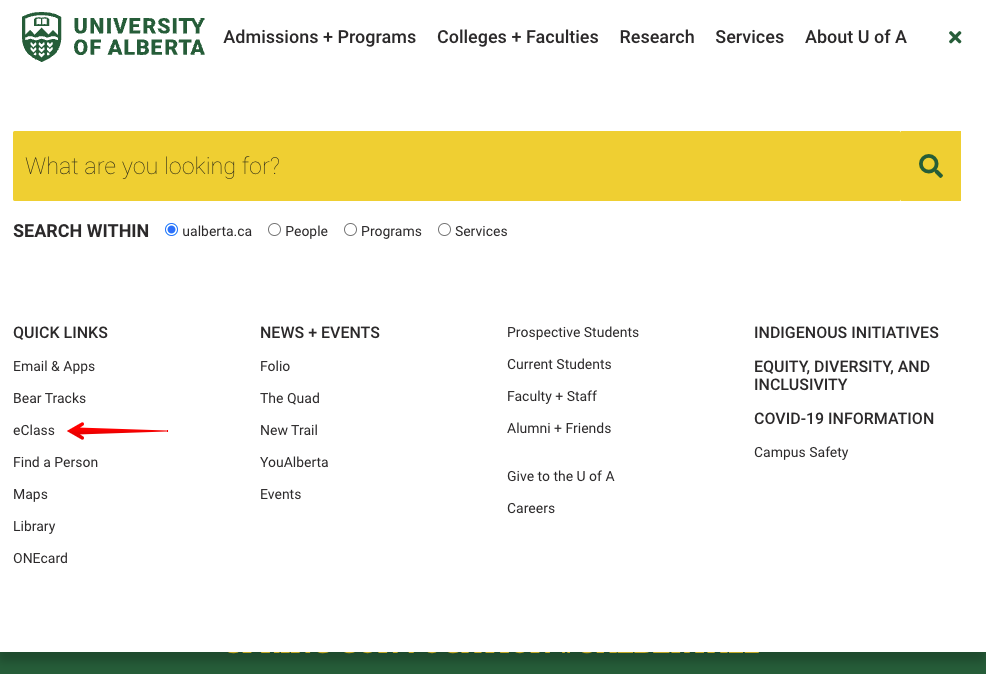Select the Services search radio button
986x674 pixels.
pos(444,230)
